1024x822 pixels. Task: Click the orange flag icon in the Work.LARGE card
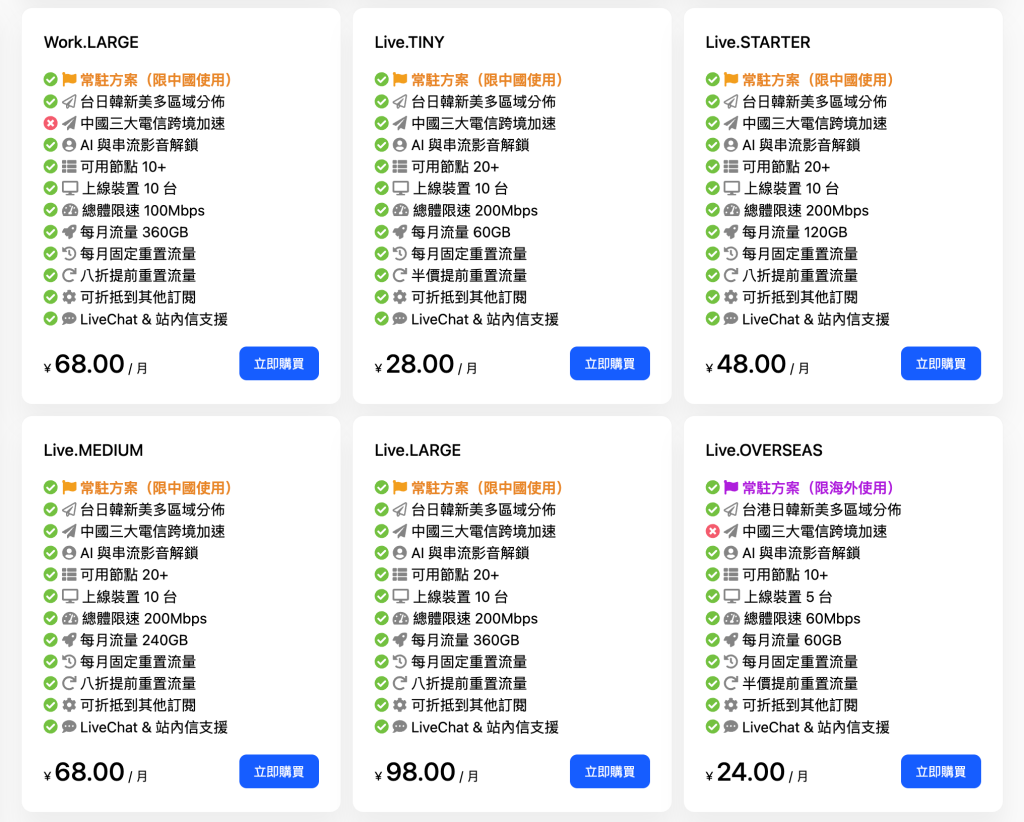point(69,80)
